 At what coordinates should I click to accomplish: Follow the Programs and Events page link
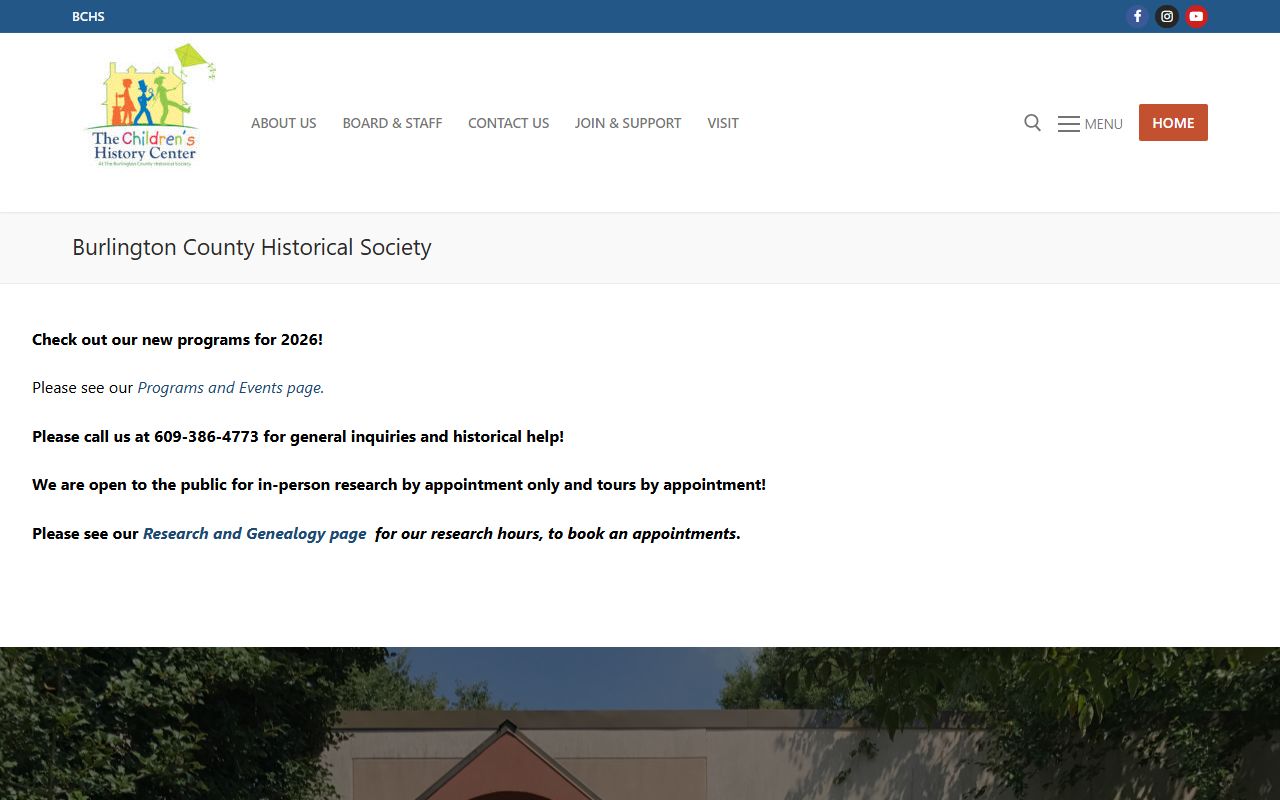[230, 388]
